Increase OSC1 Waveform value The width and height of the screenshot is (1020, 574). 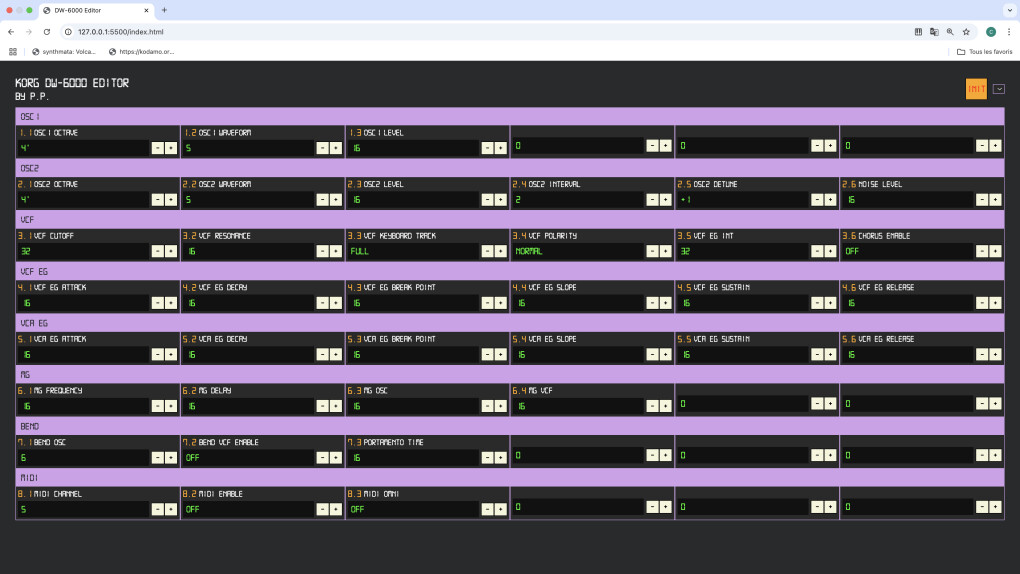pyautogui.click(x=336, y=148)
